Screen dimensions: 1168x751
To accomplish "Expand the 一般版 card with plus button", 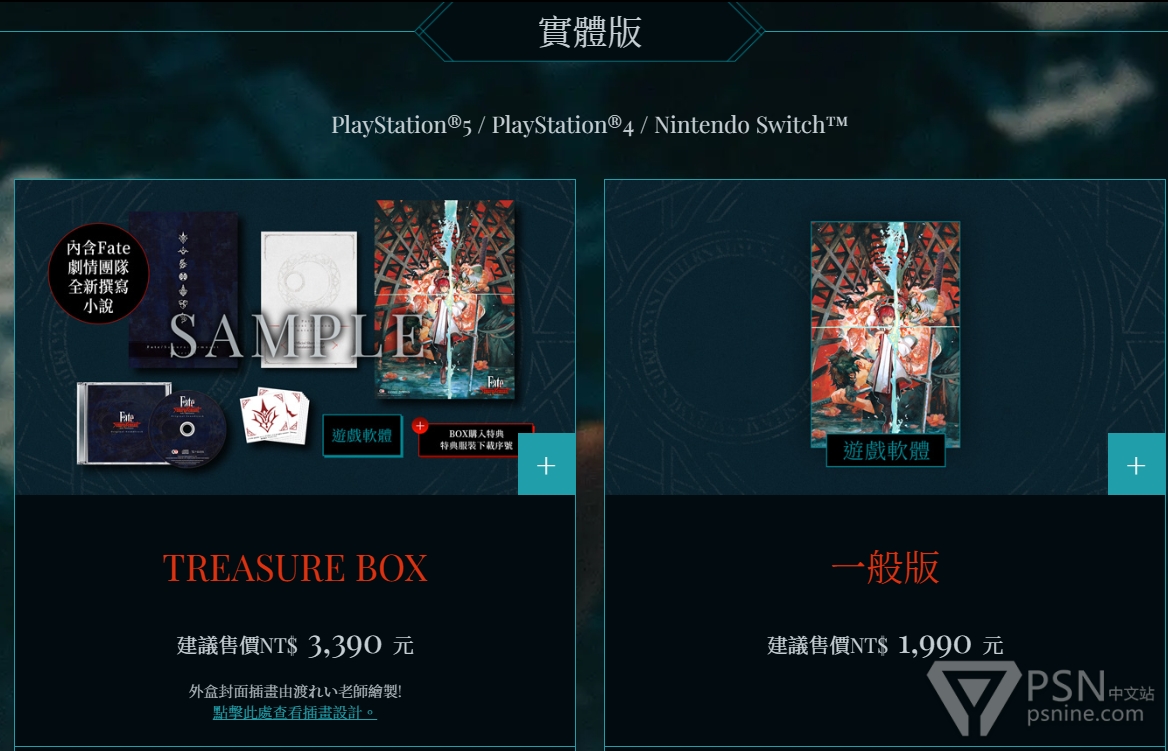I will point(1136,464).
